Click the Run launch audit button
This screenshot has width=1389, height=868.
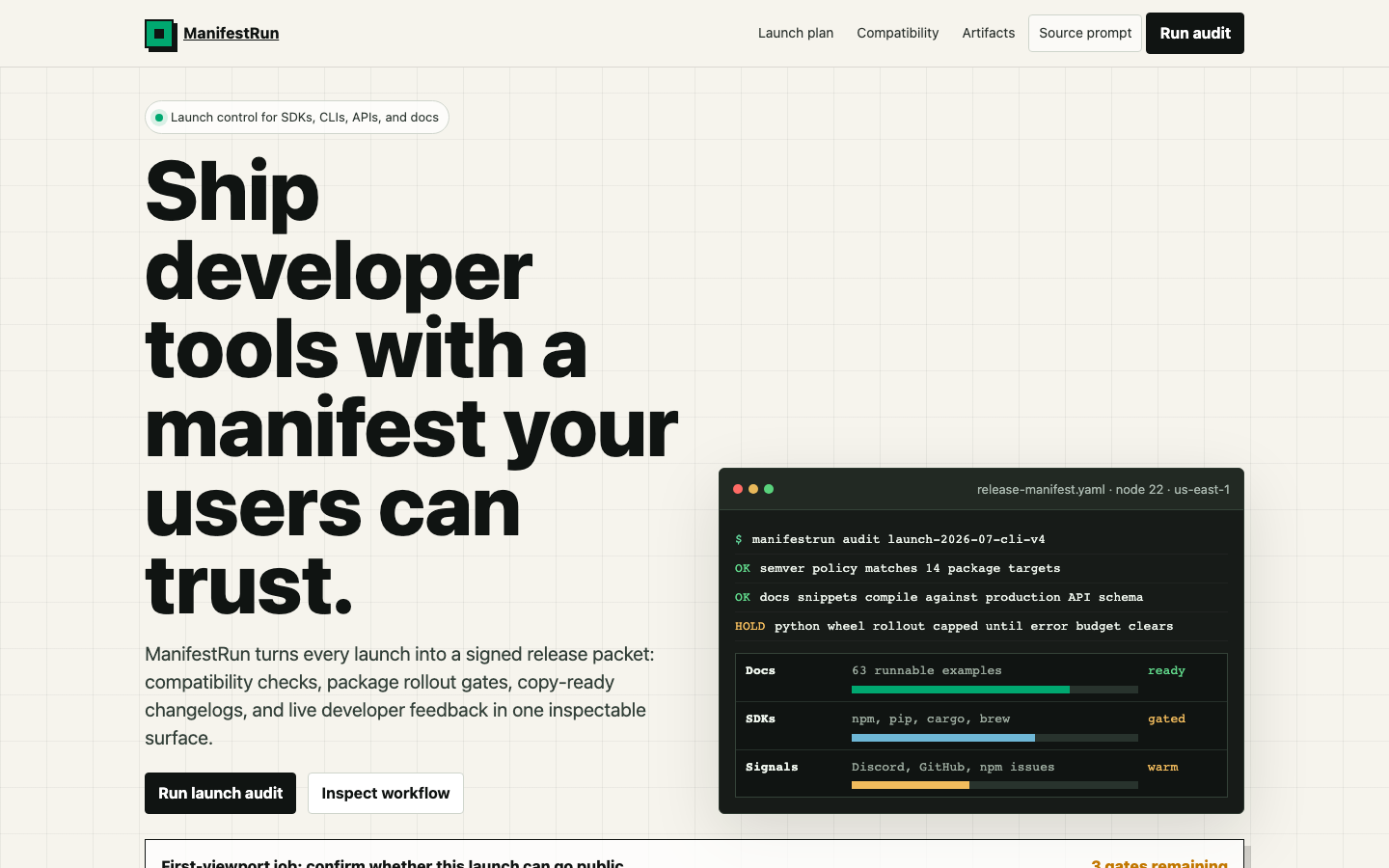[x=220, y=793]
